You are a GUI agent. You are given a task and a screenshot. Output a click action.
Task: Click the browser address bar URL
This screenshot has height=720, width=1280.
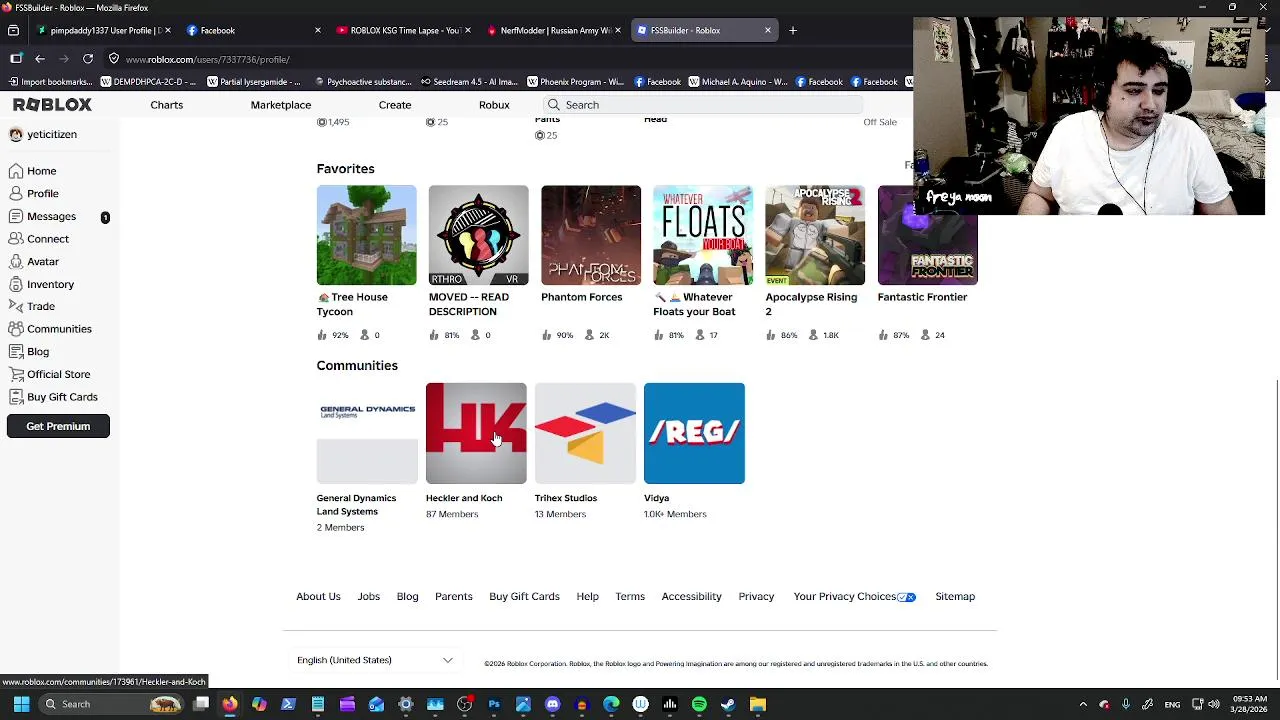coord(207,60)
